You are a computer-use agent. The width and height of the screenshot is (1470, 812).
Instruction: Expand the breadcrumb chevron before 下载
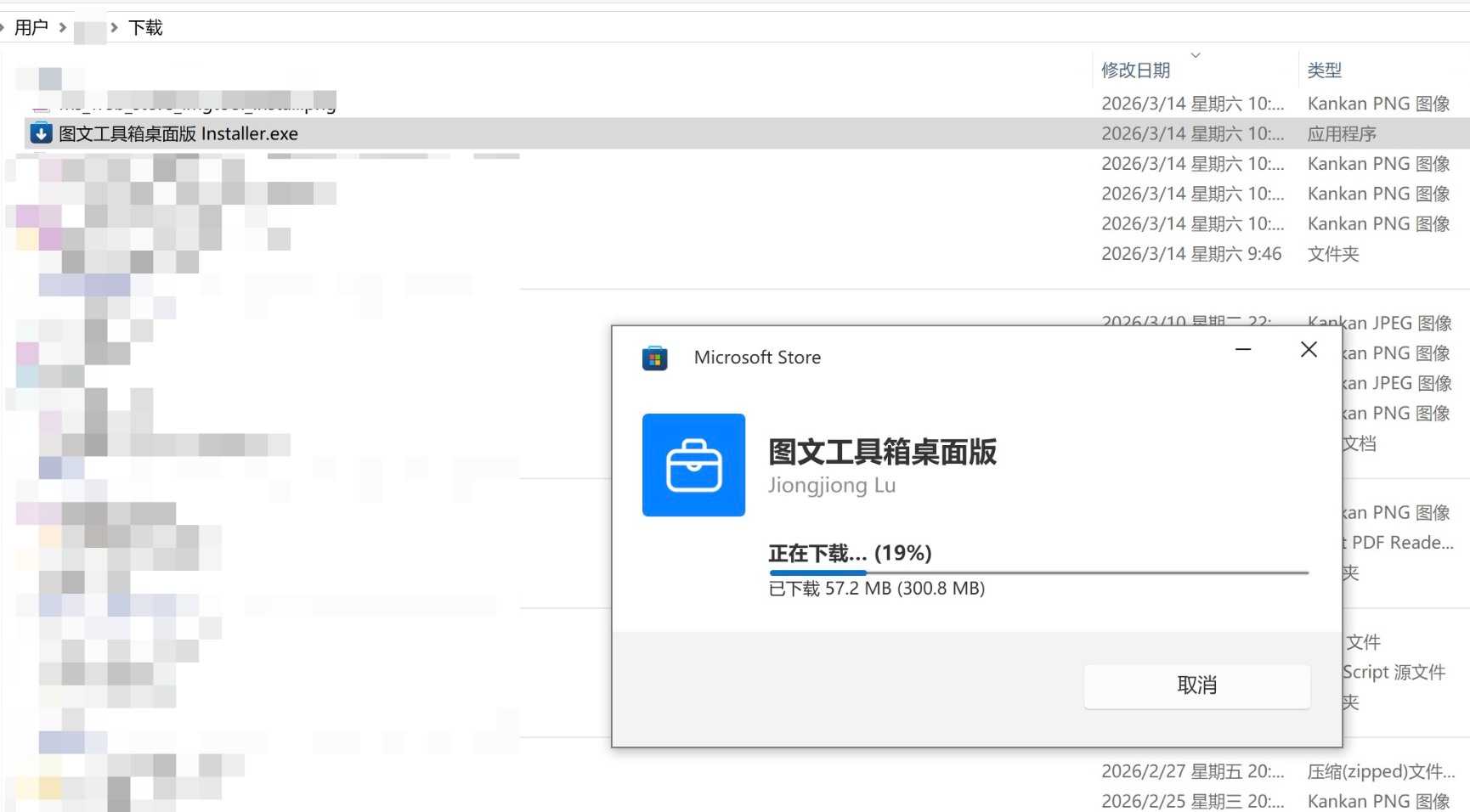(113, 26)
